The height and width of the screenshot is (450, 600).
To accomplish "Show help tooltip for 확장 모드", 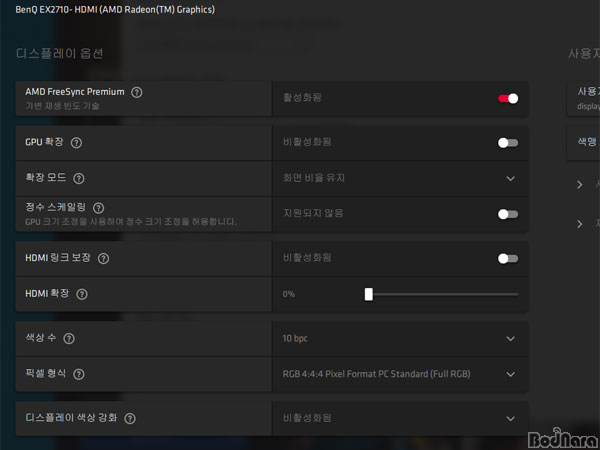I will [x=79, y=178].
